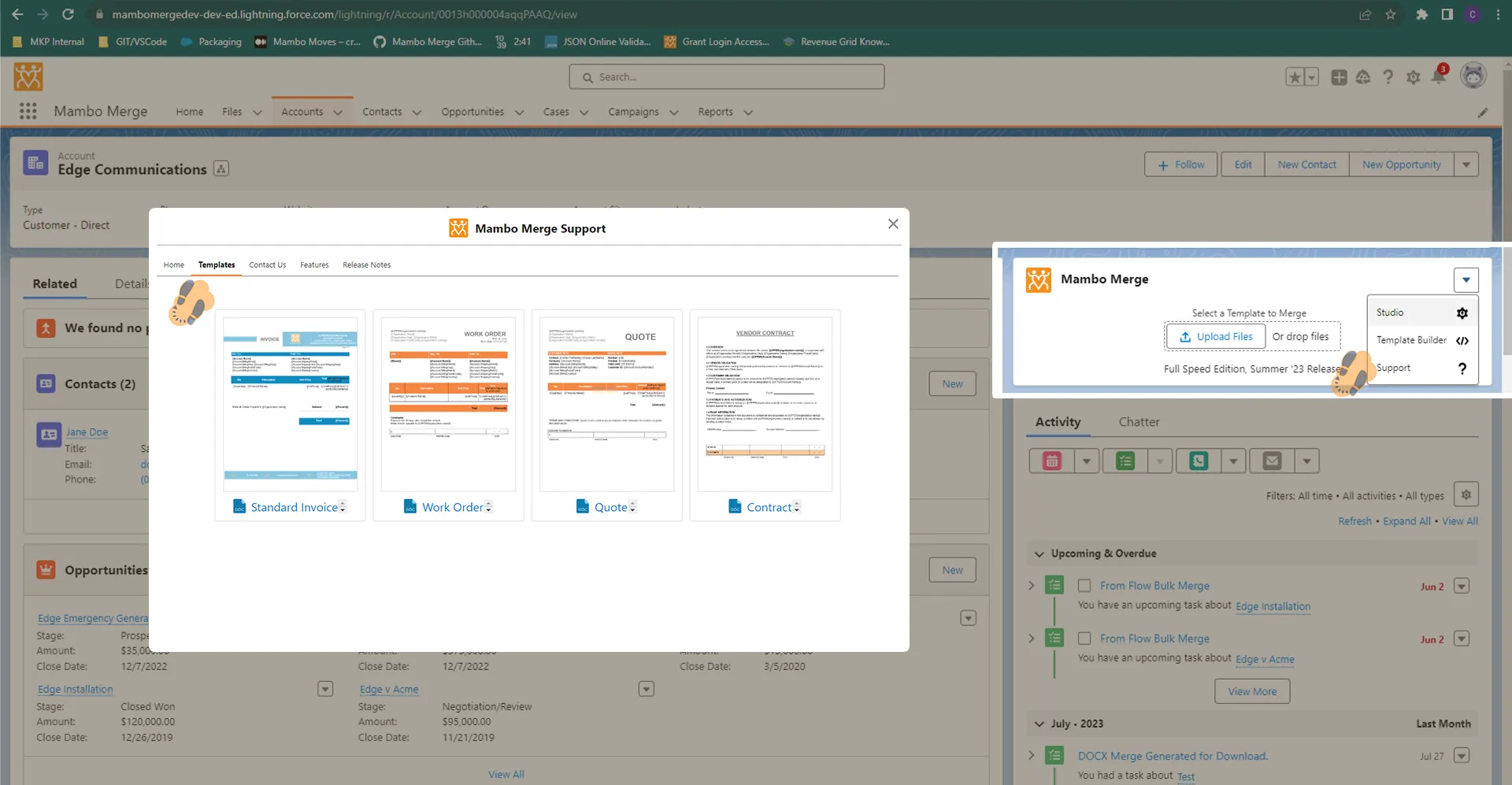Click the New Opportunity button
Image resolution: width=1512 pixels, height=785 pixels.
tap(1401, 165)
